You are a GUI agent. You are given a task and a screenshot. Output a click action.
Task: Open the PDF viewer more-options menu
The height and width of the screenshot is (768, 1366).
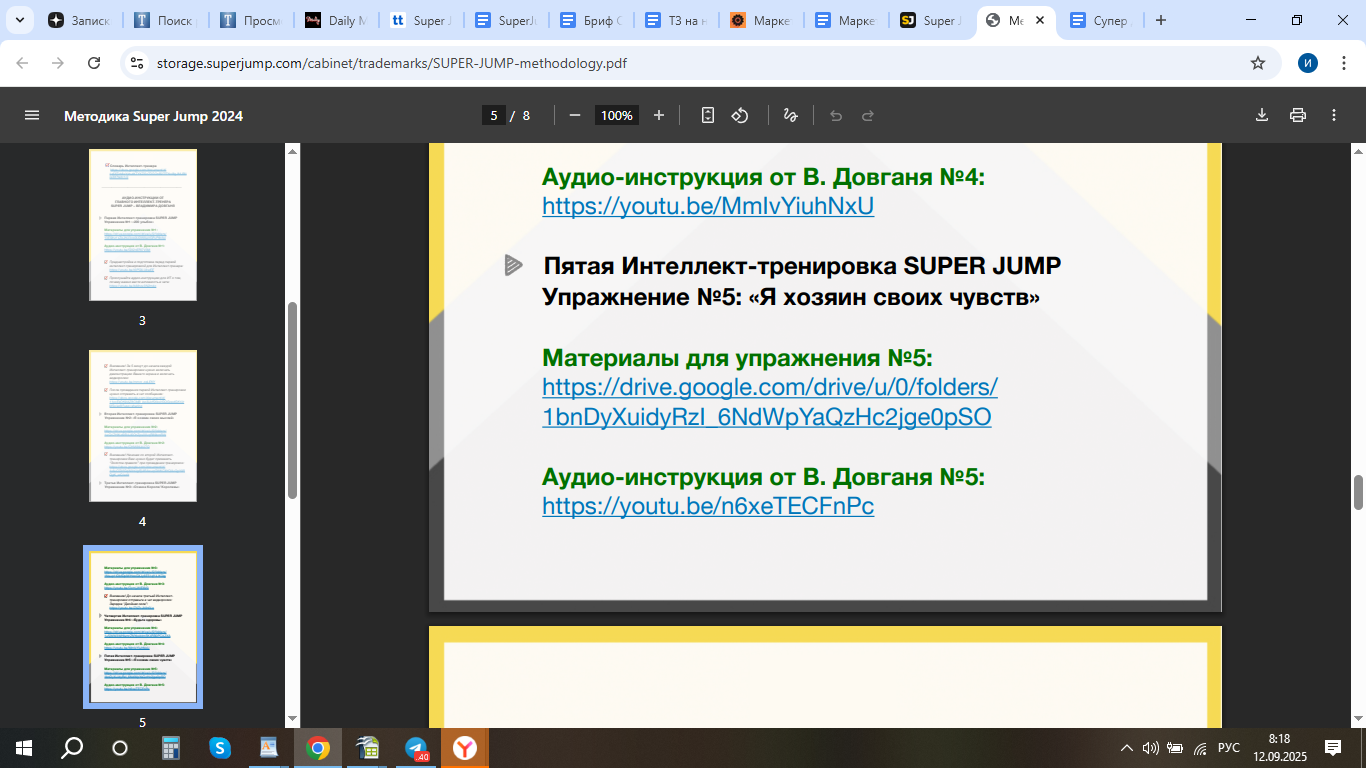click(x=1334, y=115)
